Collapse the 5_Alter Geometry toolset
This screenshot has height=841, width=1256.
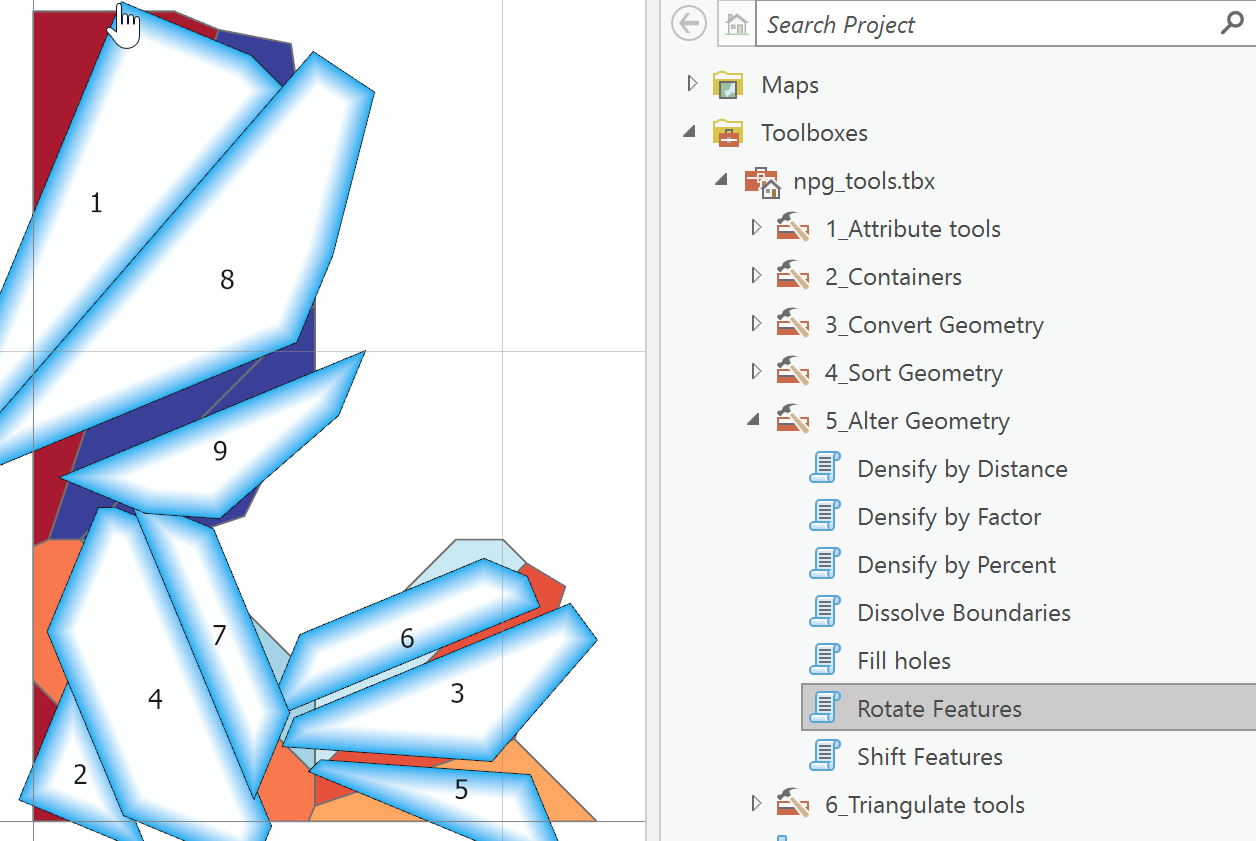(x=753, y=419)
